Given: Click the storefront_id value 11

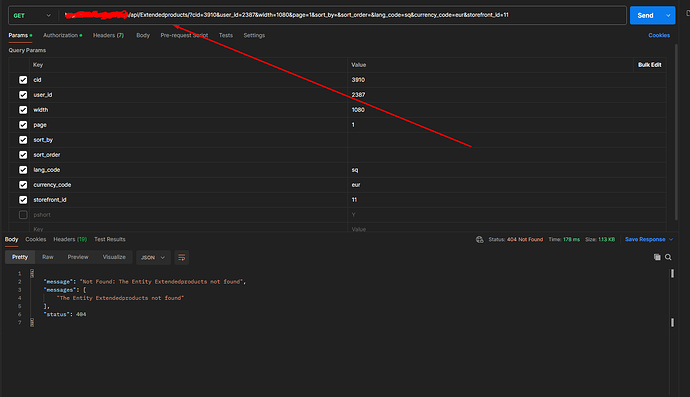Looking at the screenshot, I should click(354, 199).
